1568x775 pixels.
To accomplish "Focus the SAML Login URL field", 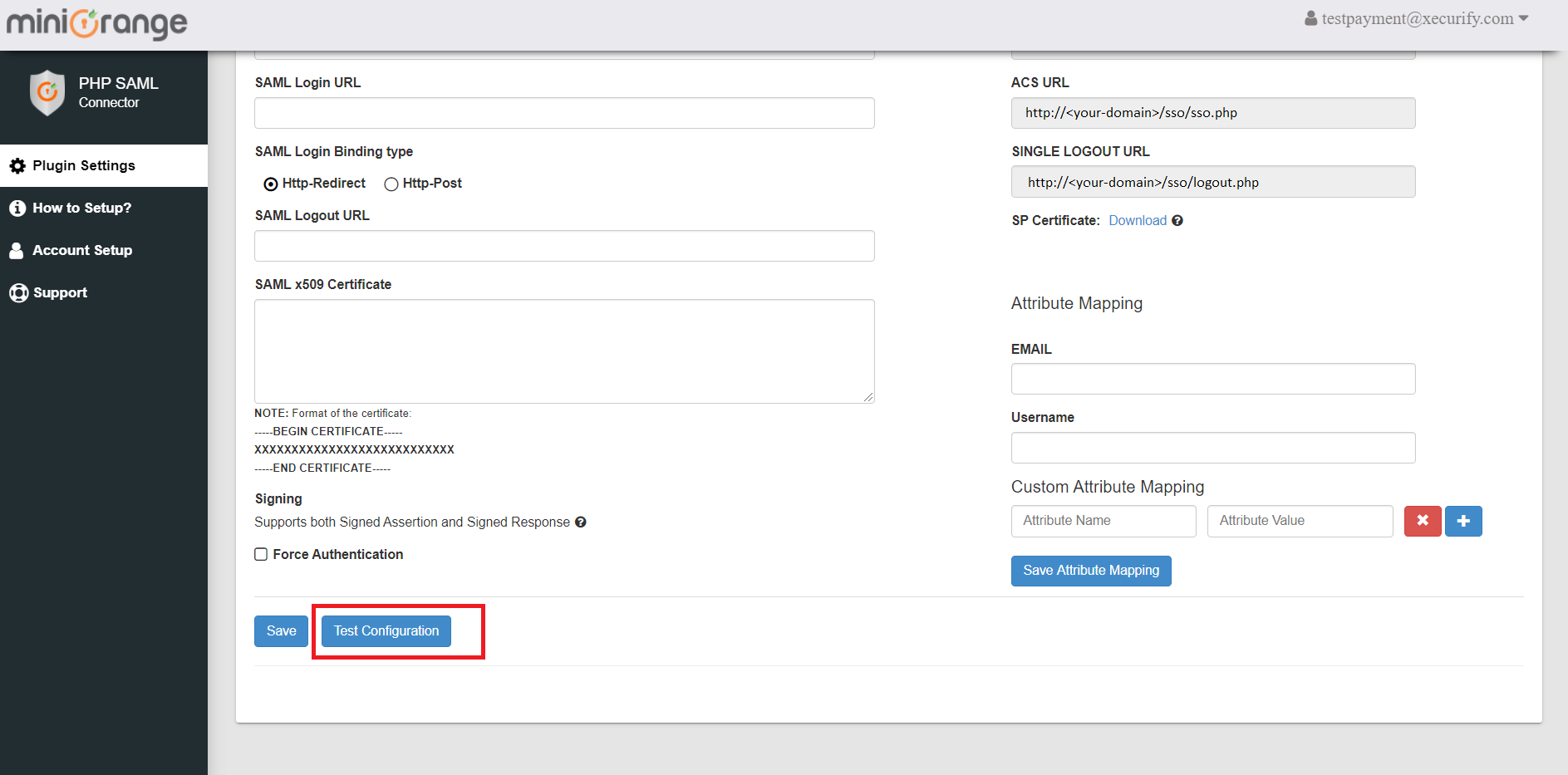I will 564,113.
